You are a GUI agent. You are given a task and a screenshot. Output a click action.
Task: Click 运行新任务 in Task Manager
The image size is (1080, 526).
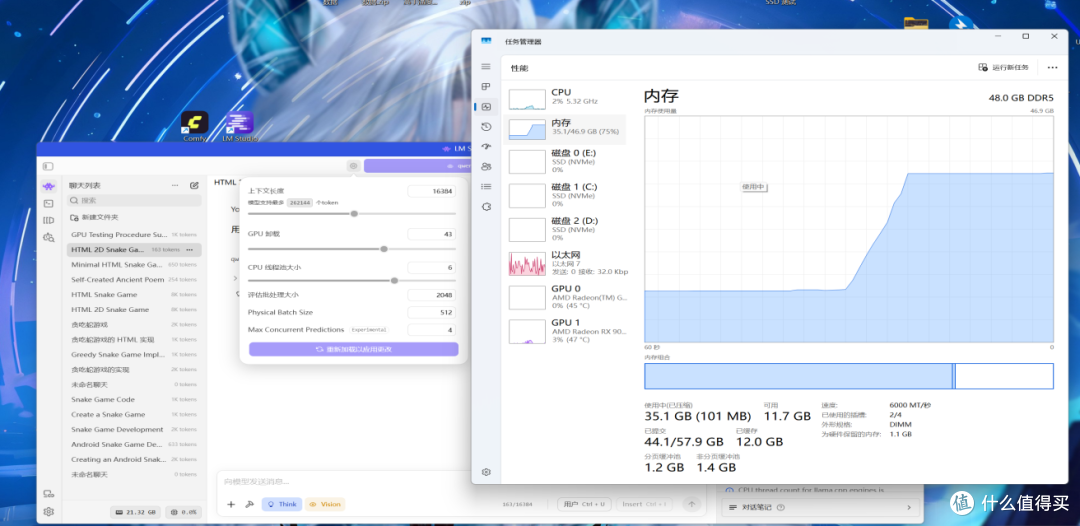(x=1004, y=67)
